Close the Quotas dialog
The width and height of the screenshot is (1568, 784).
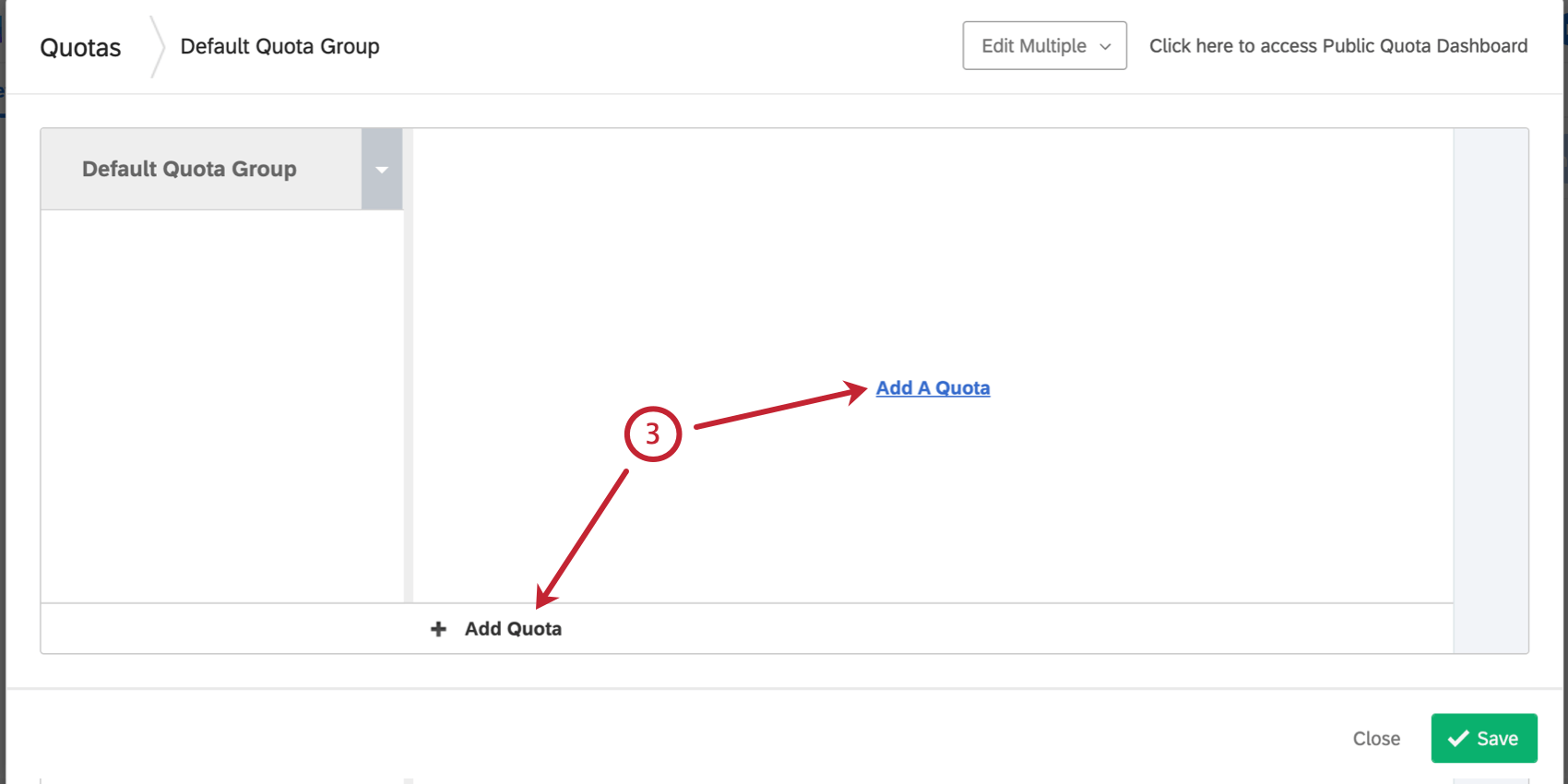coord(1376,739)
